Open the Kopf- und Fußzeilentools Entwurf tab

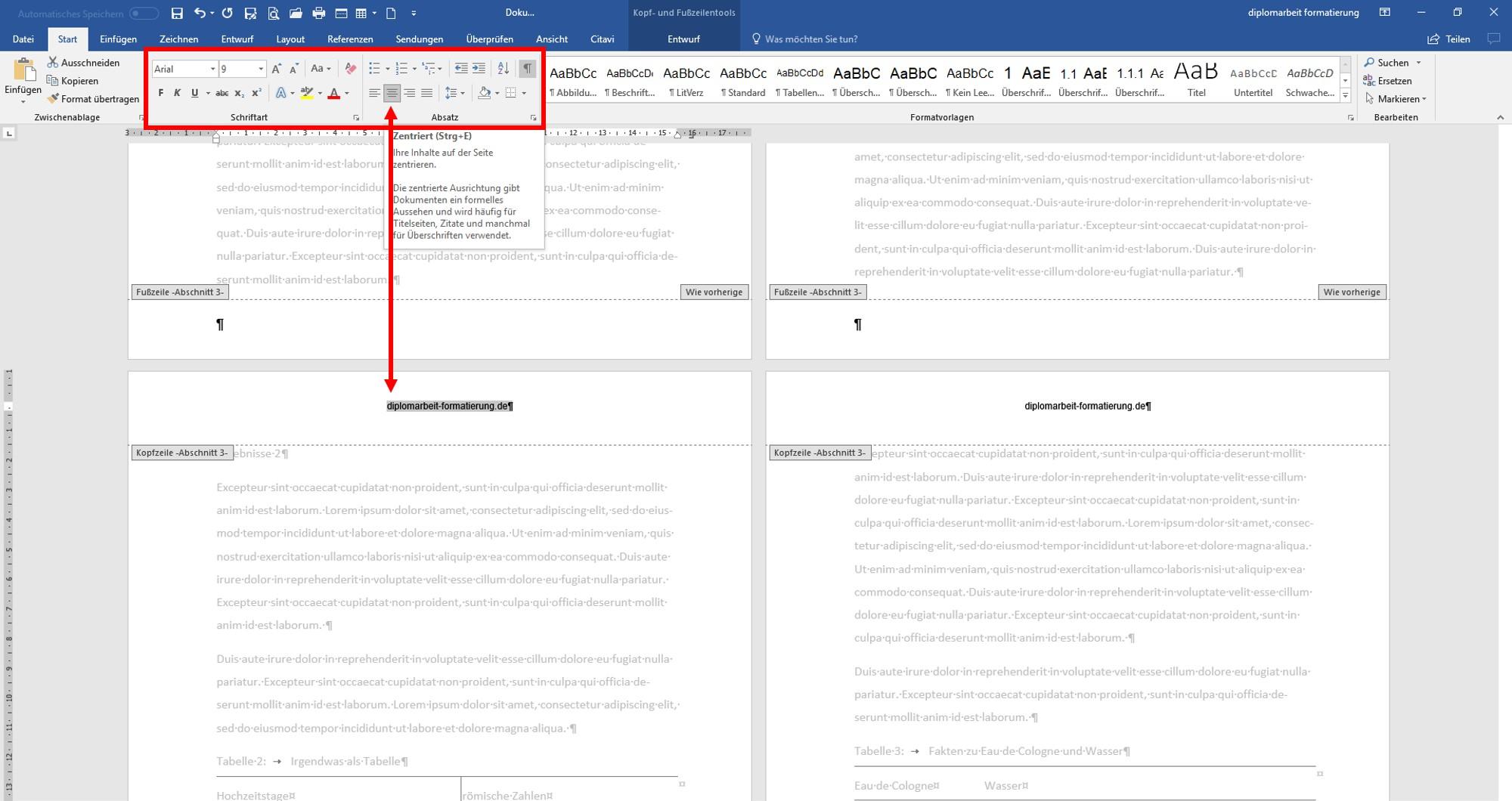(683, 39)
